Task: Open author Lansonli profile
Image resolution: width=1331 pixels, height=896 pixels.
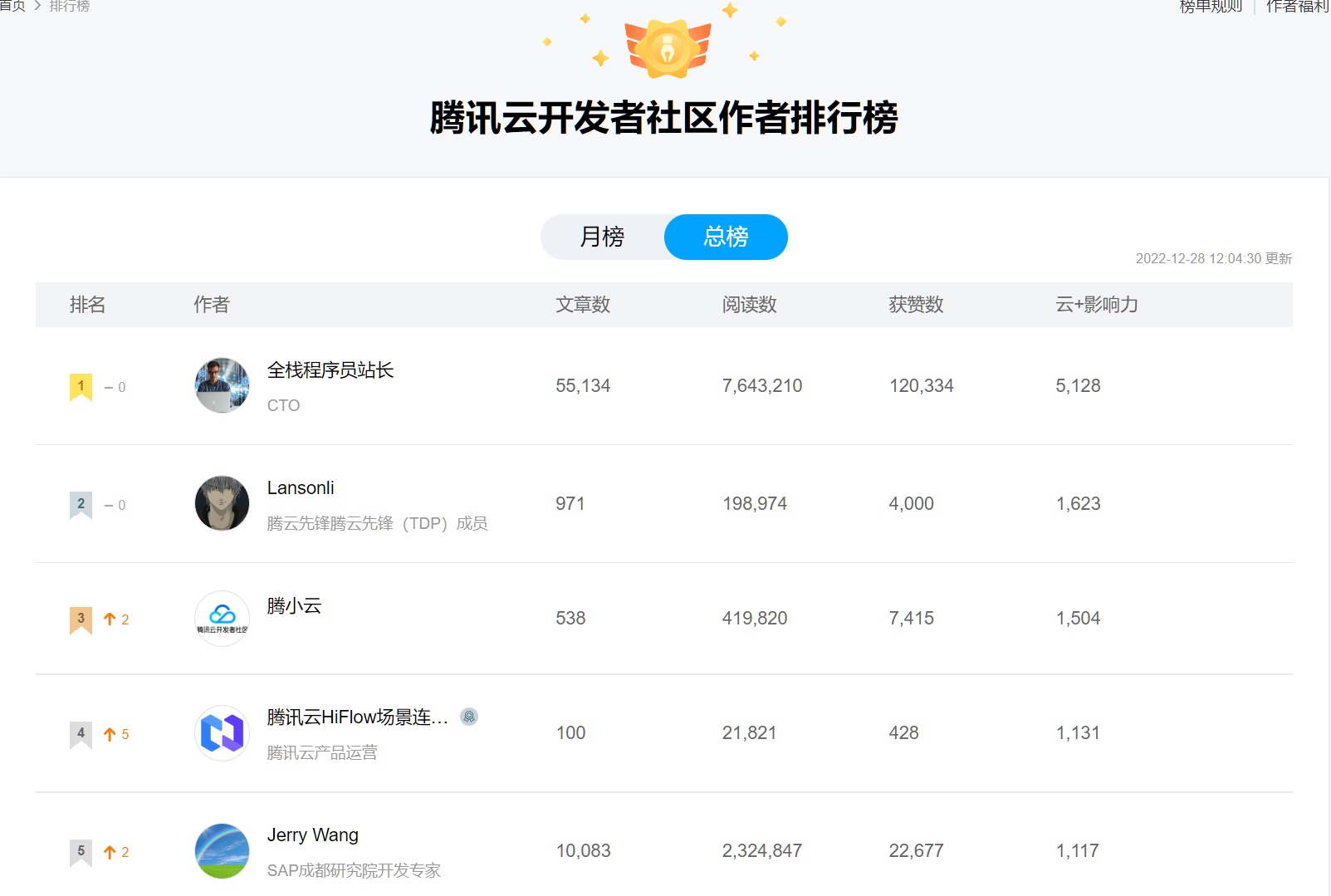Action: tap(301, 488)
